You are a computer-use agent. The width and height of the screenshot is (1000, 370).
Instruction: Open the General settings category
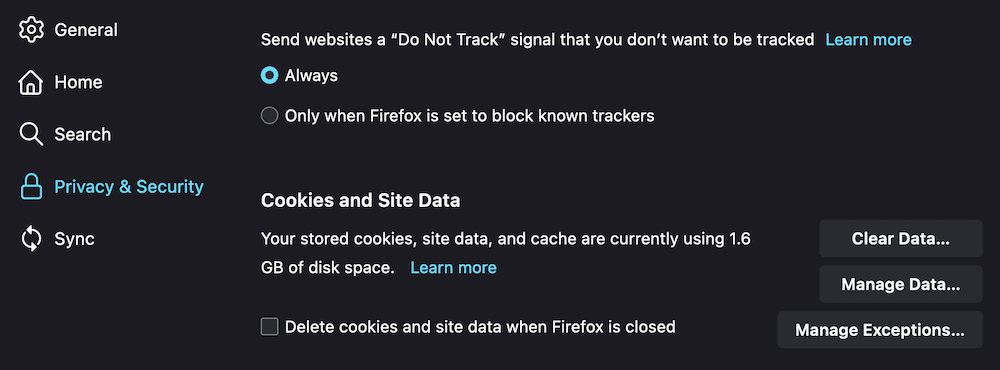86,30
